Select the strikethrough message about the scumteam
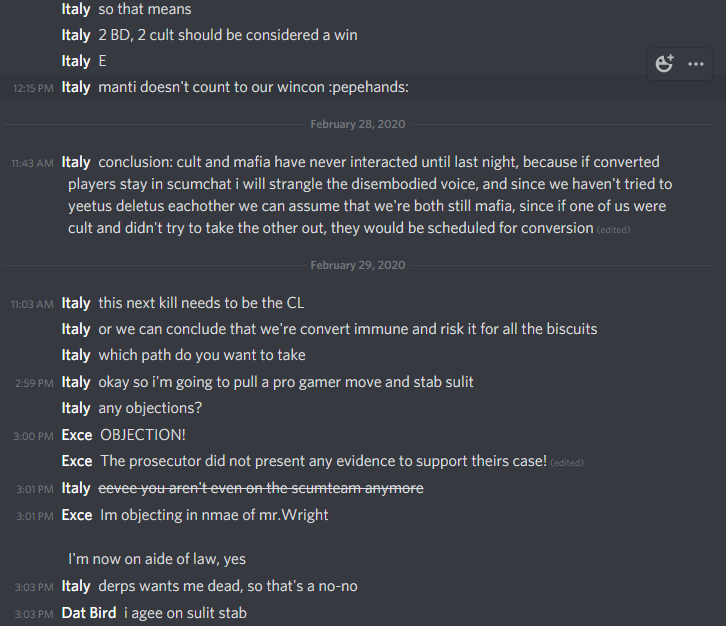Screen dimensions: 726x626 click(x=260, y=488)
